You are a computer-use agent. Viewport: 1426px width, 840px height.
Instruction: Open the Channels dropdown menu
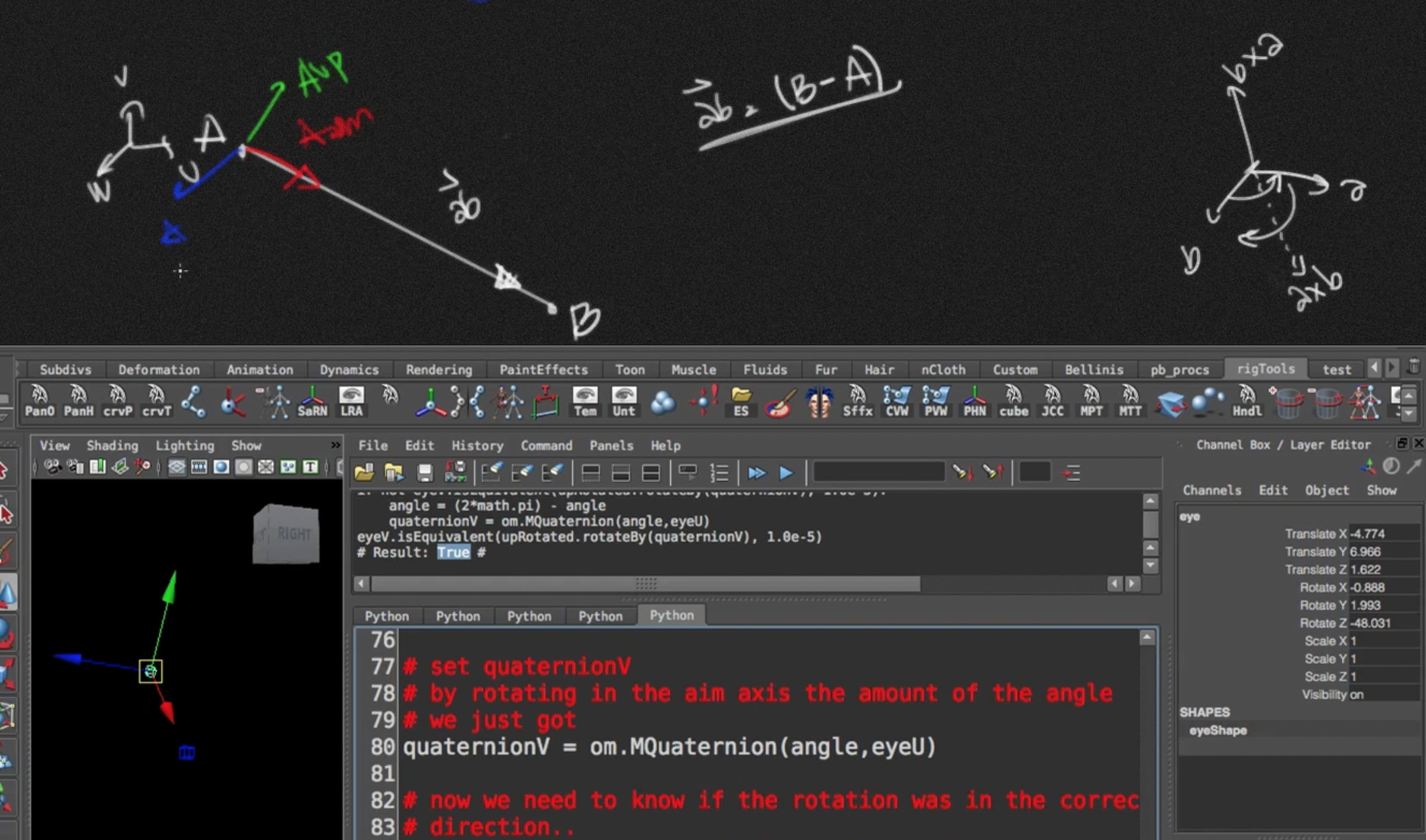(1212, 490)
